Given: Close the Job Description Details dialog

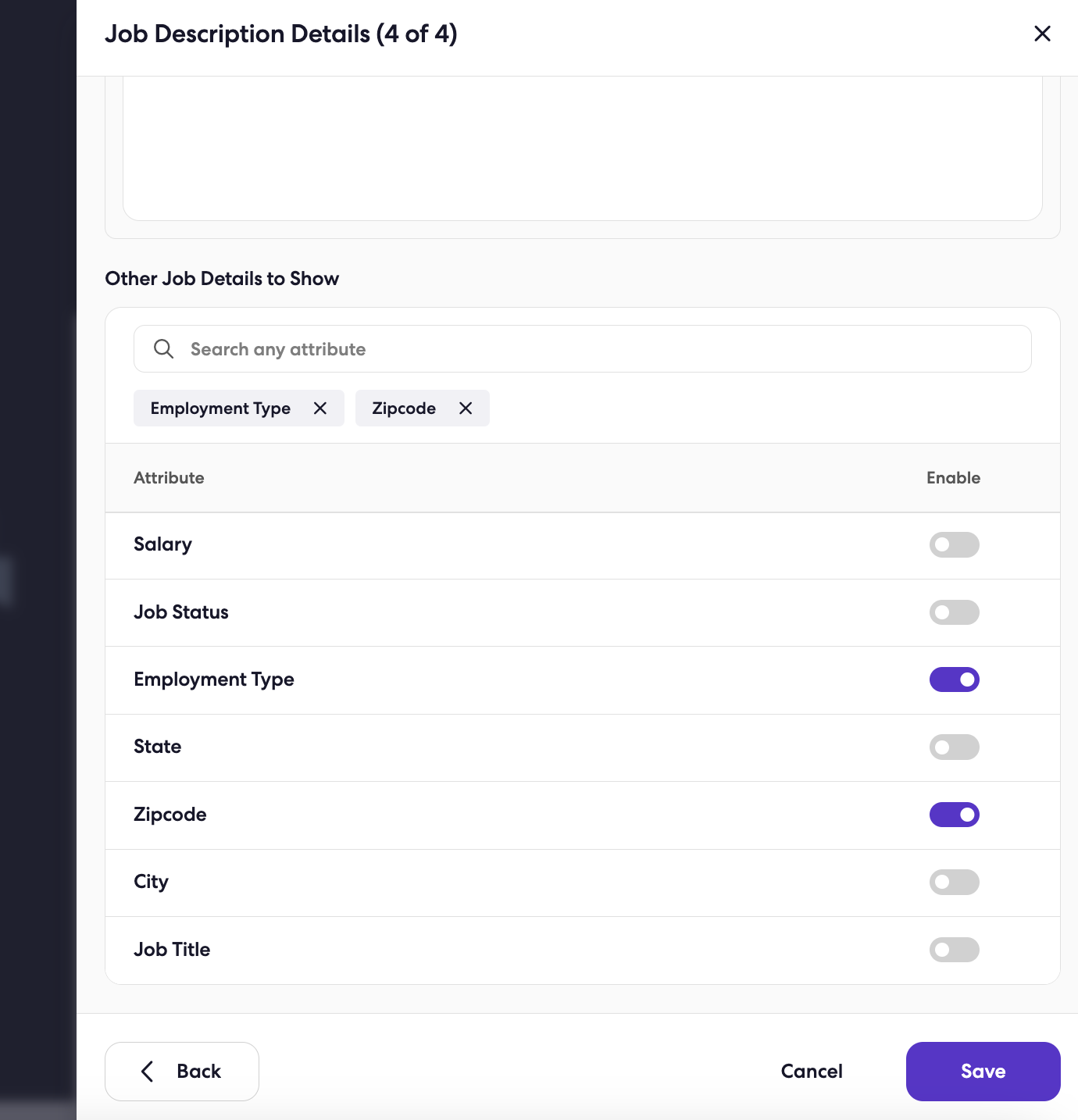Looking at the screenshot, I should point(1042,34).
